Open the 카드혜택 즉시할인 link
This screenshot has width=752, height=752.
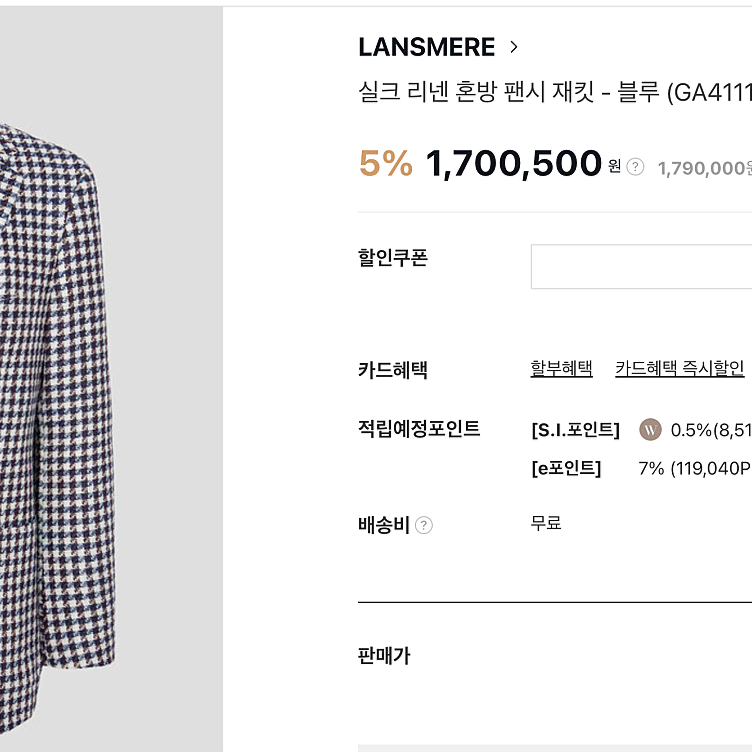pos(680,368)
